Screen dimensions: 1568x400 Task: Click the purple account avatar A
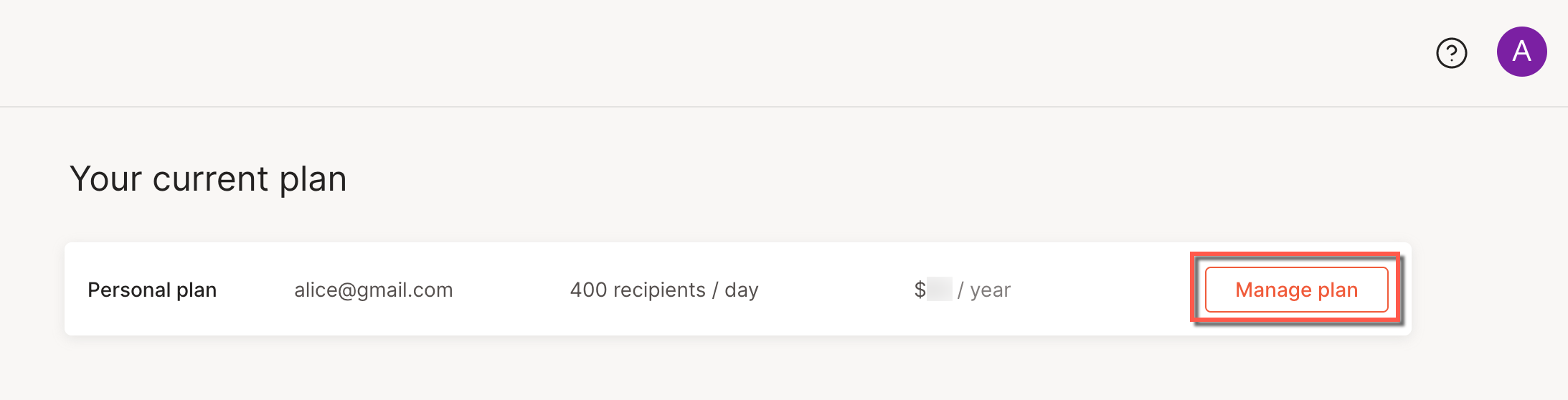1521,52
